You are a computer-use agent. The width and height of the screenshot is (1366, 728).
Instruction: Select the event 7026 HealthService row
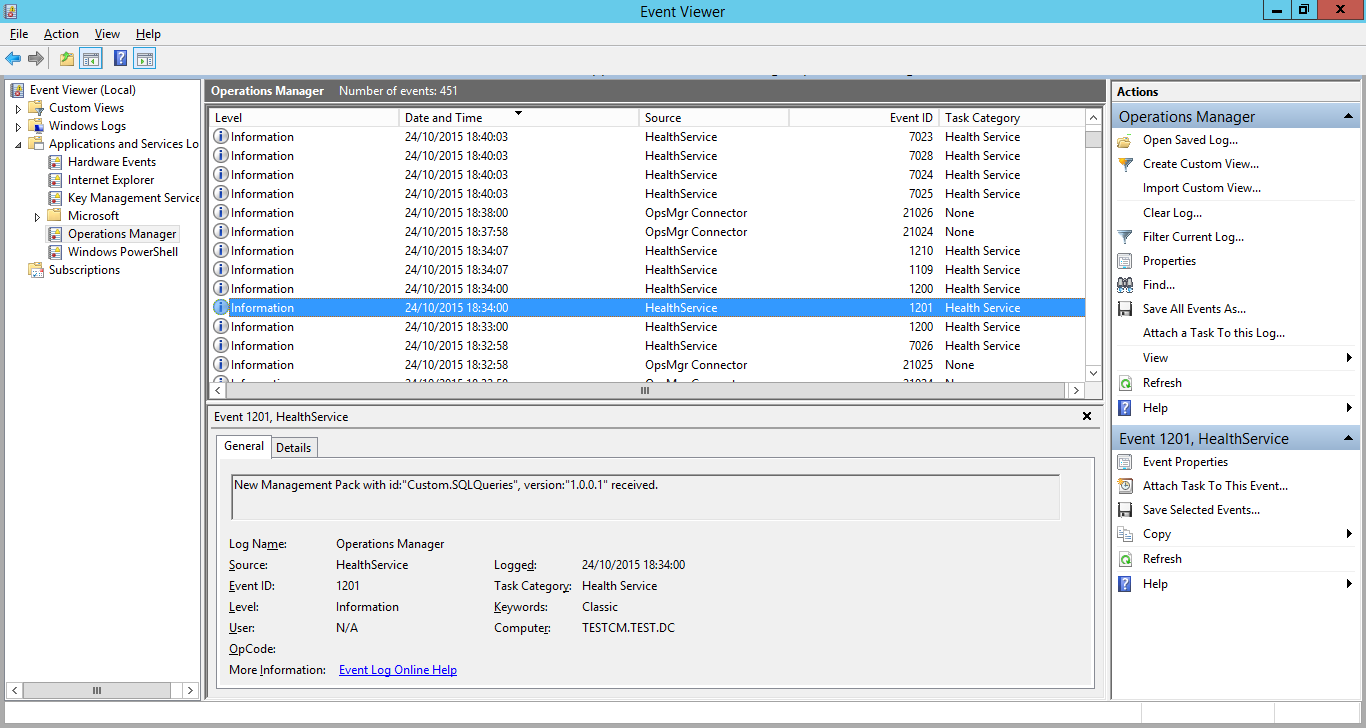tap(647, 346)
